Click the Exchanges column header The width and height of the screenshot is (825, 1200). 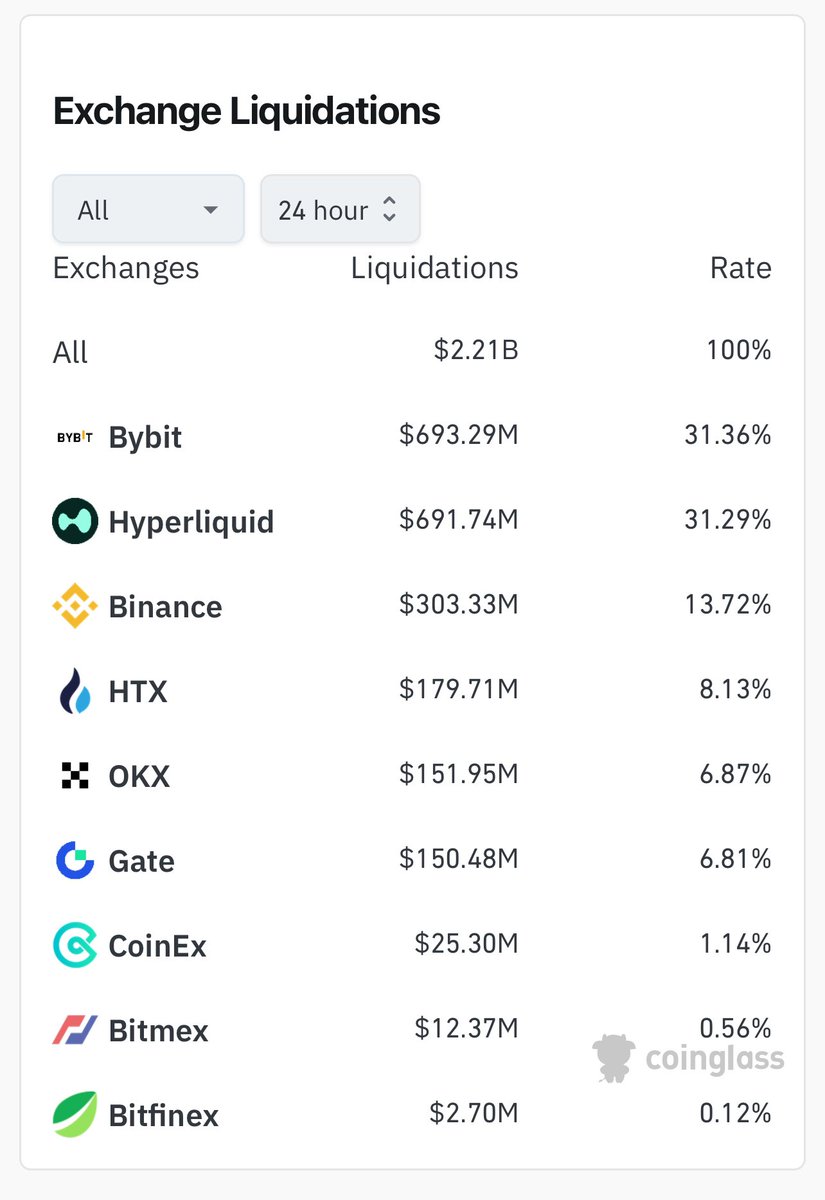click(126, 268)
